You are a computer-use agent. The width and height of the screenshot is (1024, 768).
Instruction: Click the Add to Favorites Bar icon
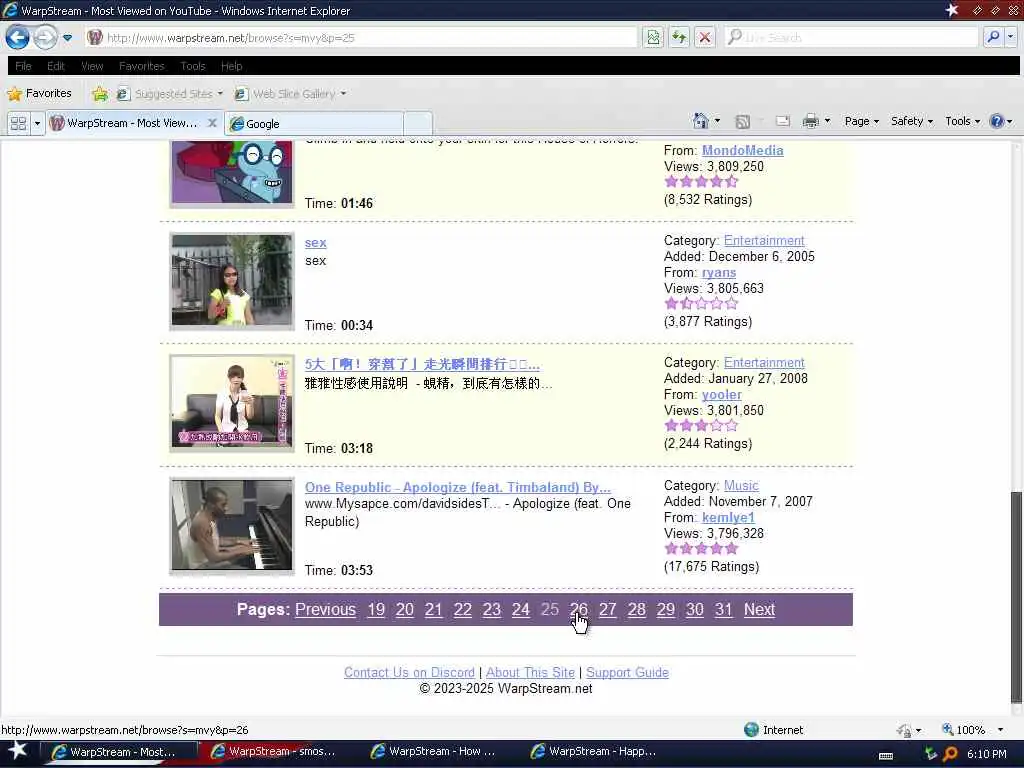click(x=100, y=94)
